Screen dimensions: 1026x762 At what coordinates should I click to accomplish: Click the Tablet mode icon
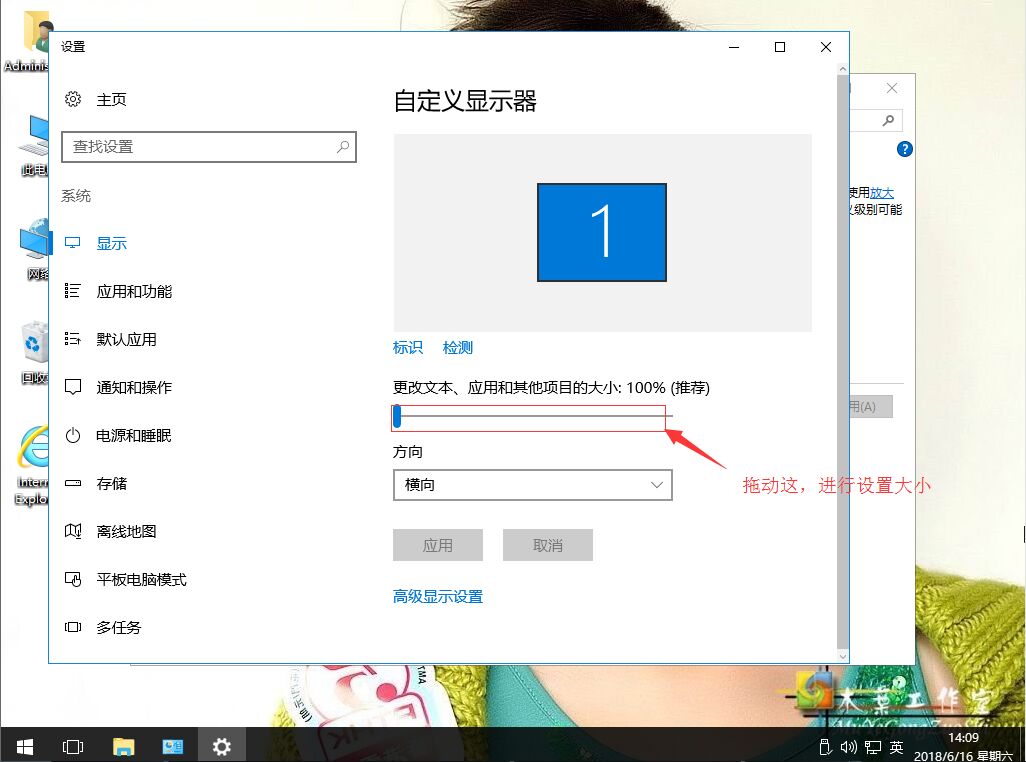pos(73,579)
